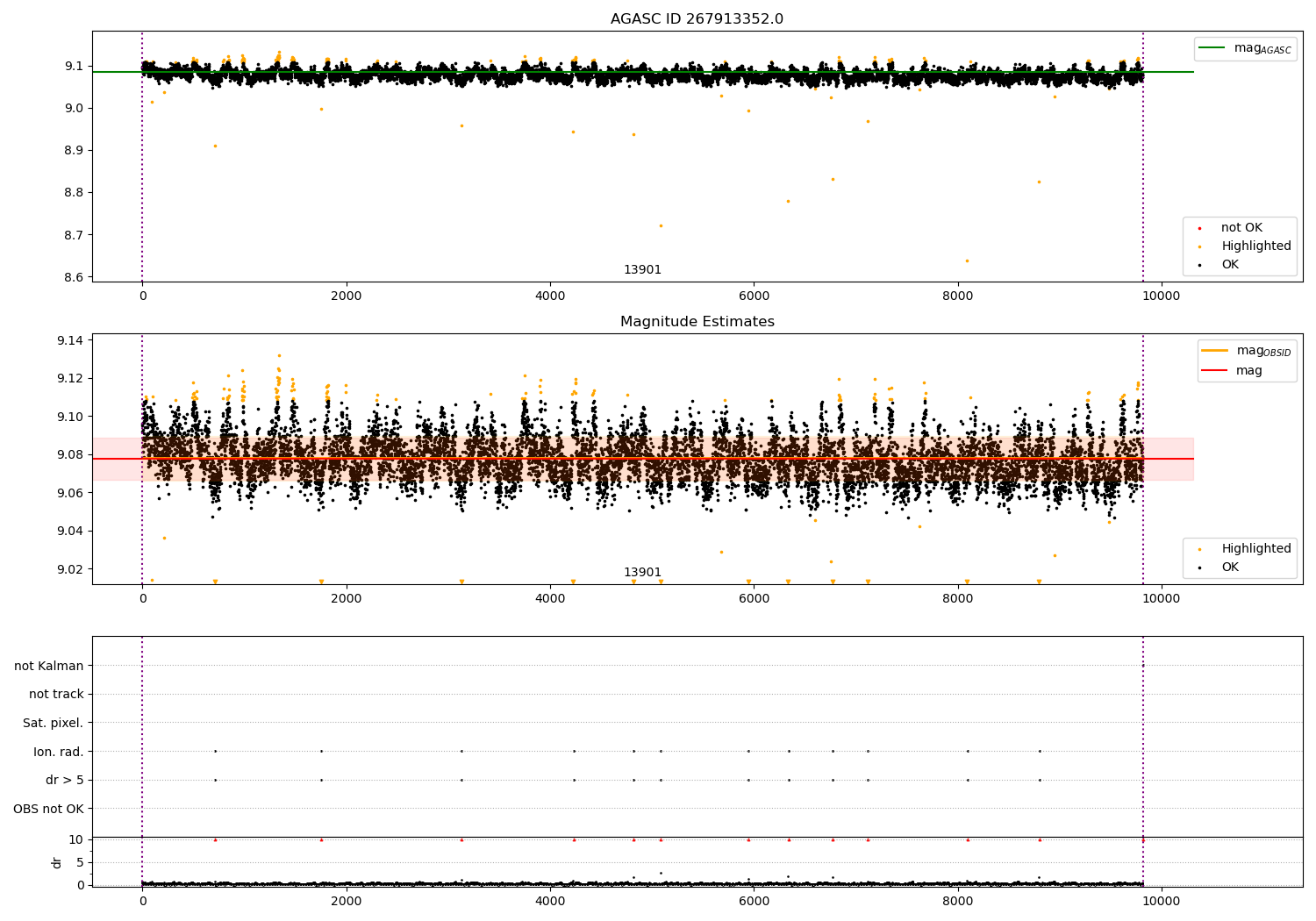The image size is (1316, 921).
Task: Click the 9.14 tick label on middle plot
Action: click(69, 341)
